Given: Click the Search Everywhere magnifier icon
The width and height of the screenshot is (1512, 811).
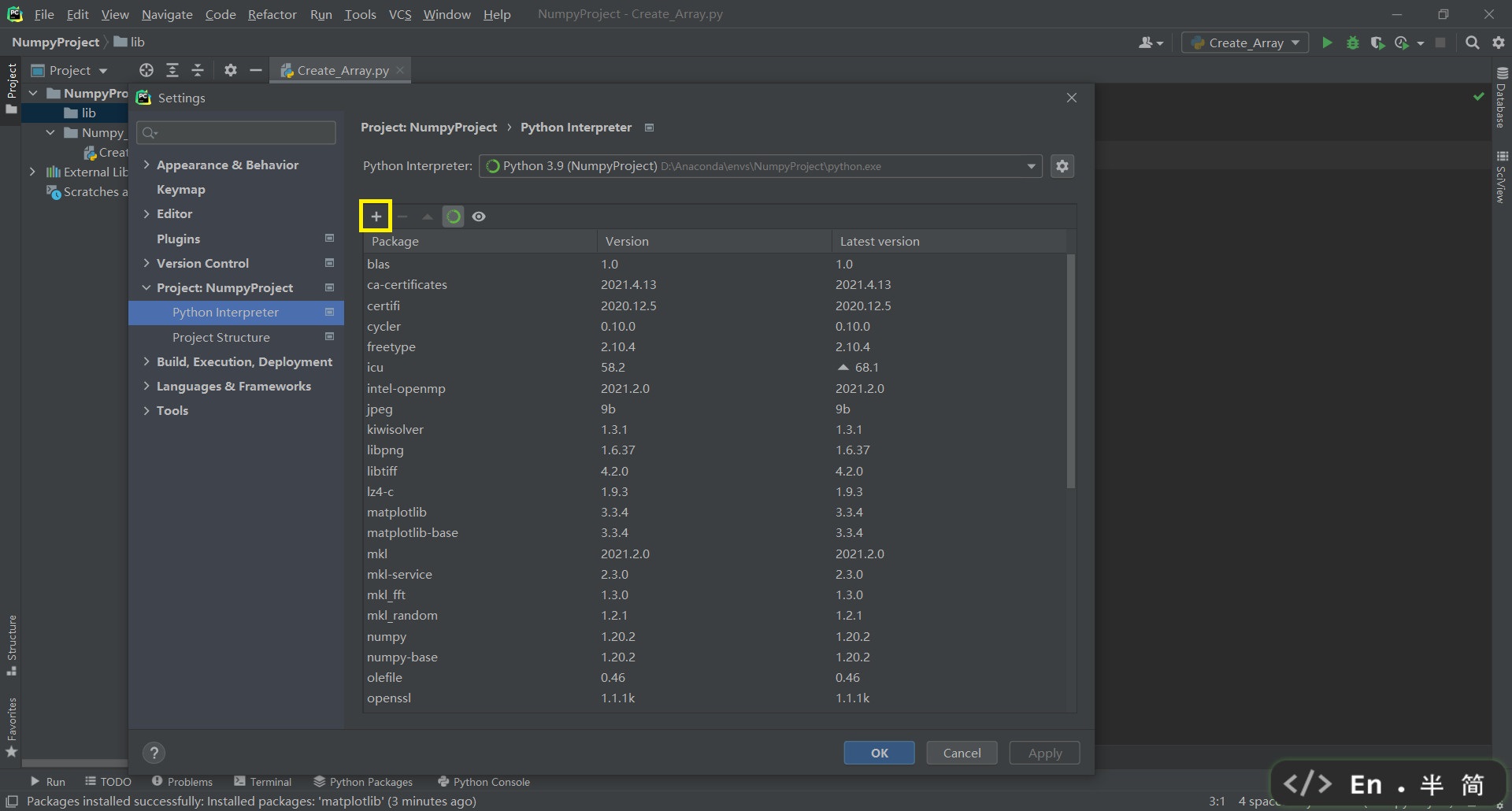Looking at the screenshot, I should 1472,43.
